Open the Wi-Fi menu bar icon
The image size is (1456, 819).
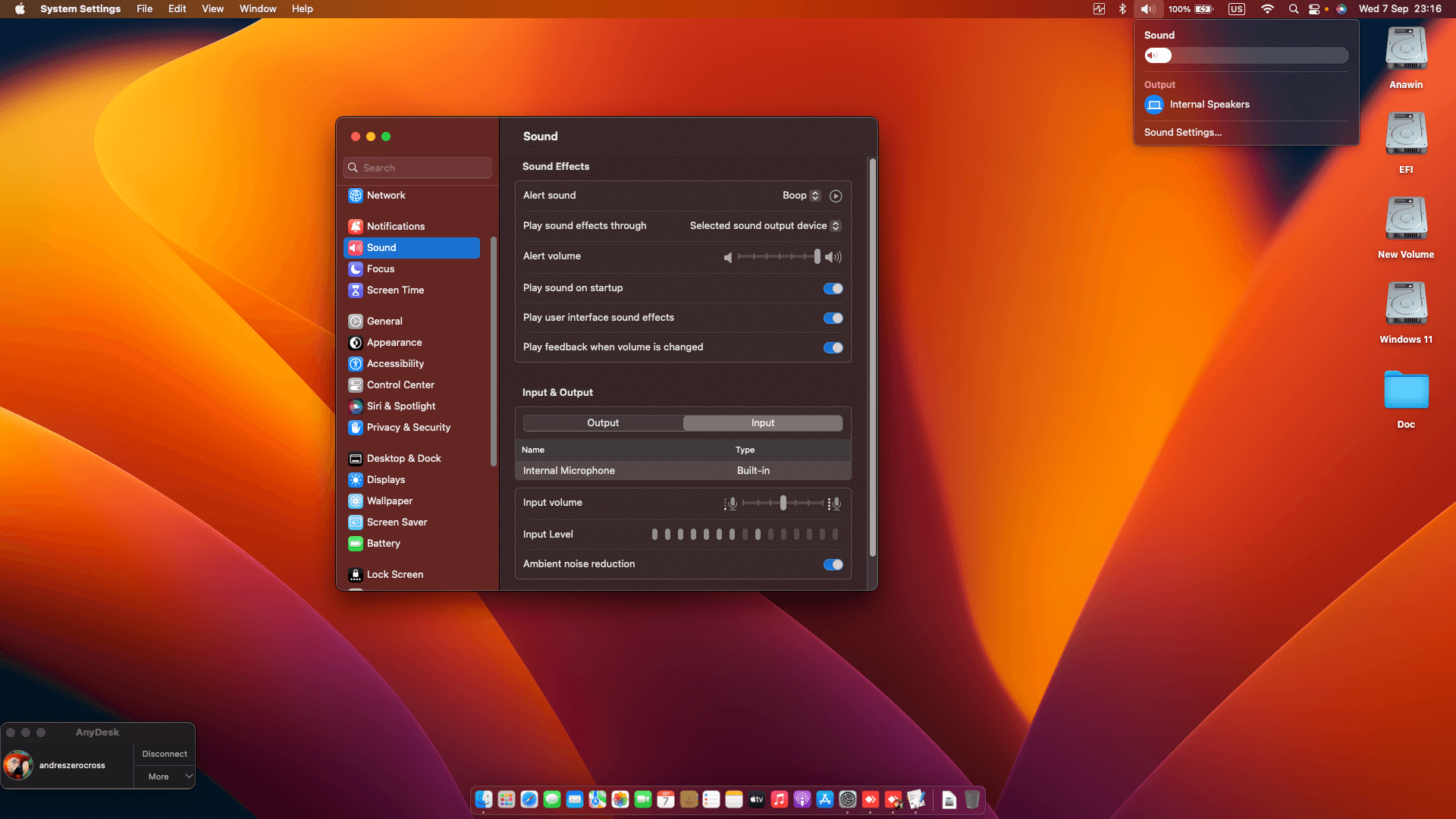[x=1267, y=9]
